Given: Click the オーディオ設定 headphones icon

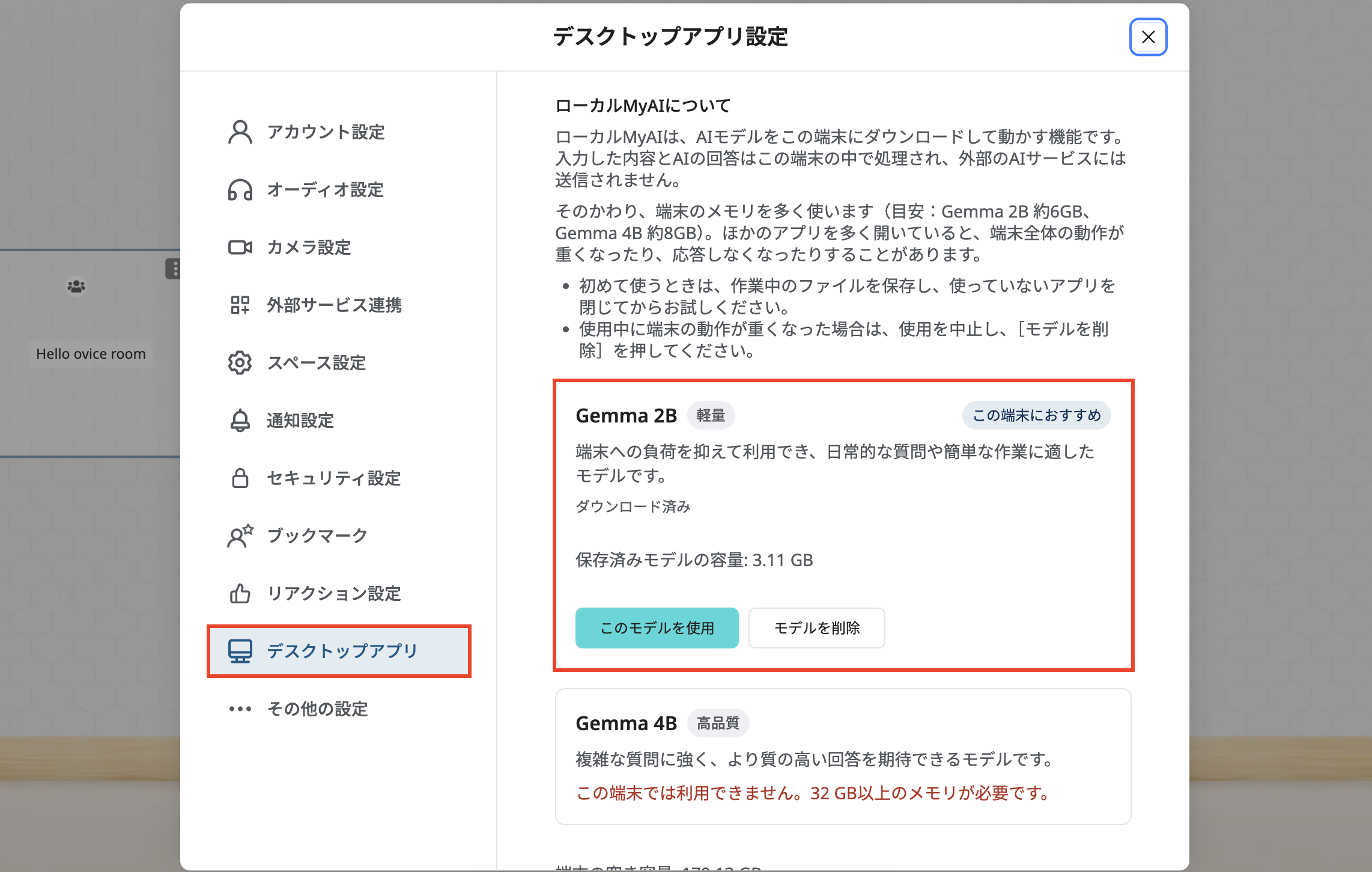Looking at the screenshot, I should (240, 189).
